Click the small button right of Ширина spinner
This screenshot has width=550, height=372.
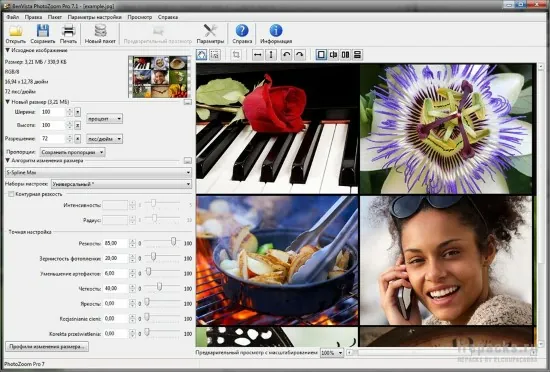[78, 112]
